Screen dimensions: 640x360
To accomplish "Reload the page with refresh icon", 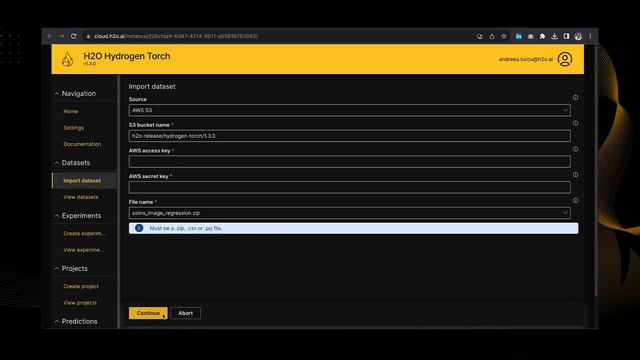I will point(73,36).
